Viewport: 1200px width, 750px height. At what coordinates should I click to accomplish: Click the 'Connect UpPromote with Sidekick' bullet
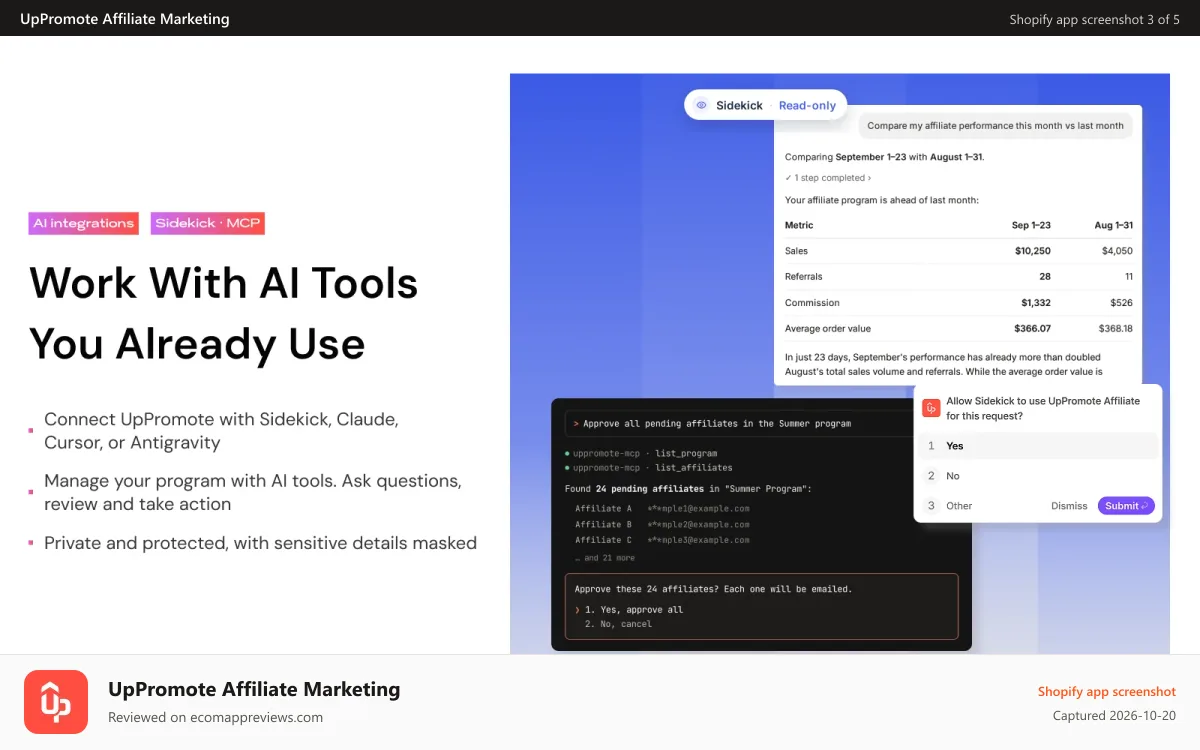[221, 431]
